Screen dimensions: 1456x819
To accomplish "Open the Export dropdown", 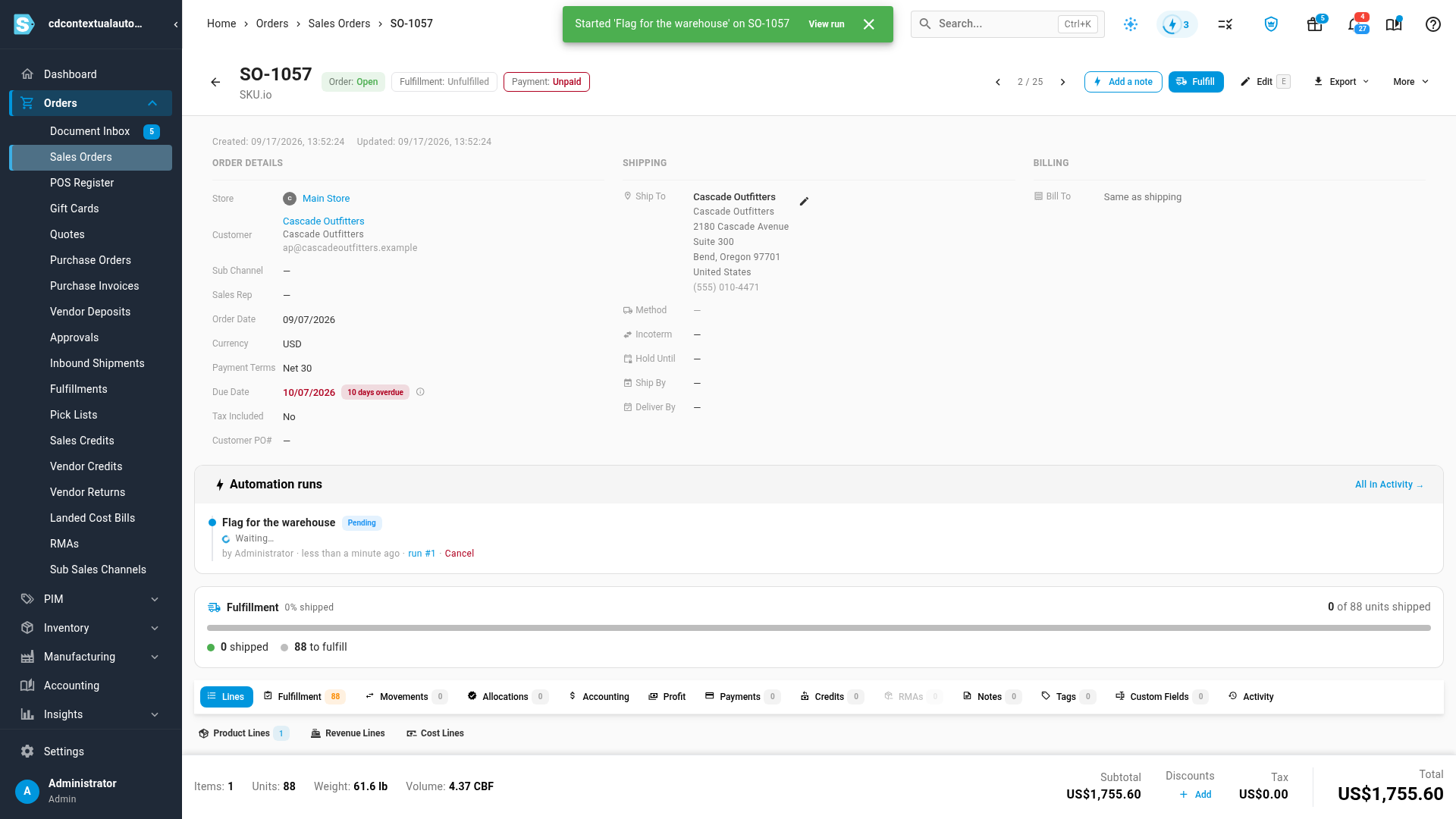I will pos(1341,82).
